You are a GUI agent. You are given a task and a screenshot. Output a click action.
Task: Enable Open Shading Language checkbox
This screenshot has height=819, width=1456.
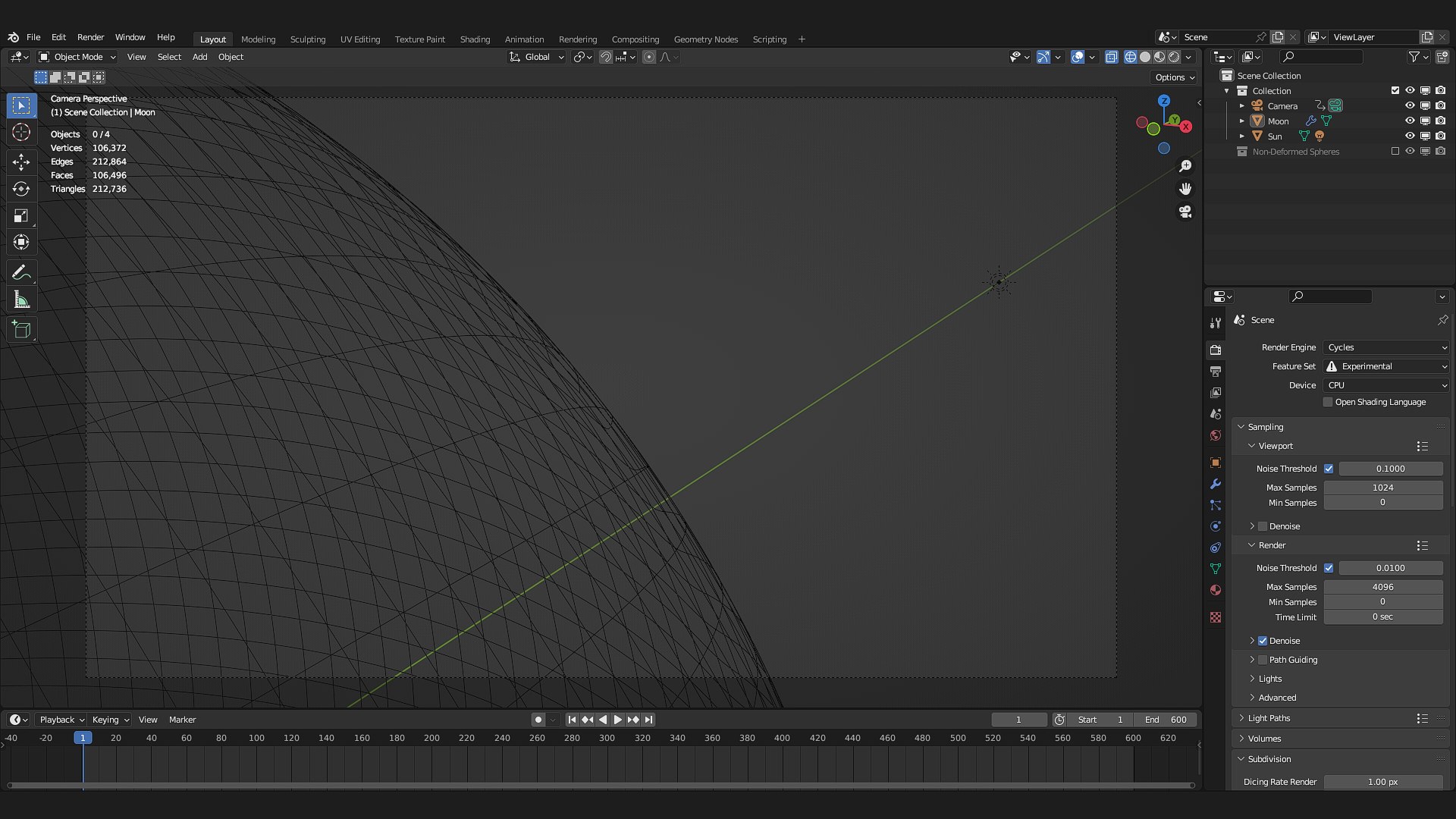pos(1328,402)
